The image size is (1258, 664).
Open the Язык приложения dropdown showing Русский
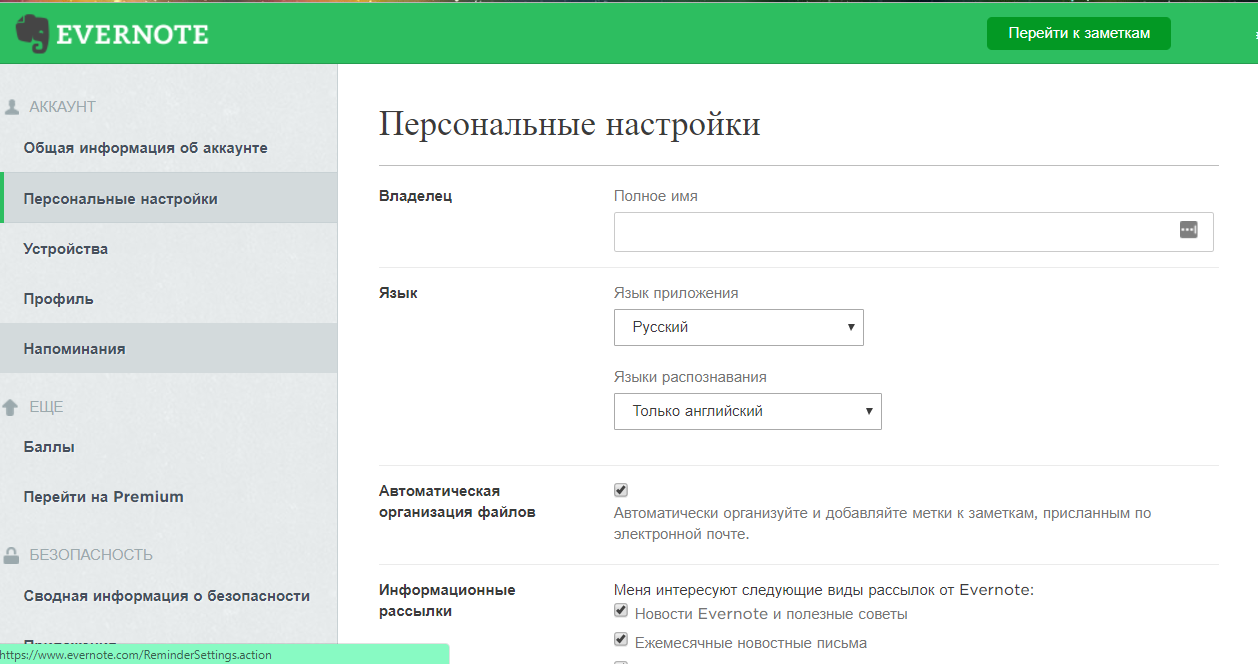tap(738, 327)
